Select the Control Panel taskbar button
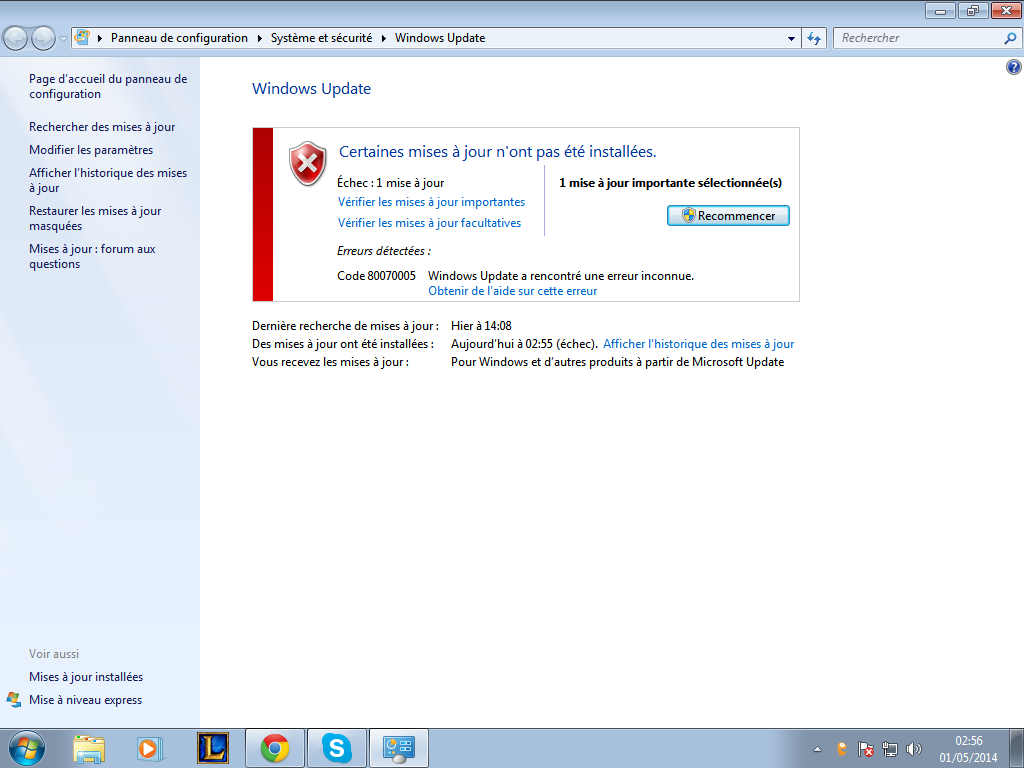 [x=399, y=748]
